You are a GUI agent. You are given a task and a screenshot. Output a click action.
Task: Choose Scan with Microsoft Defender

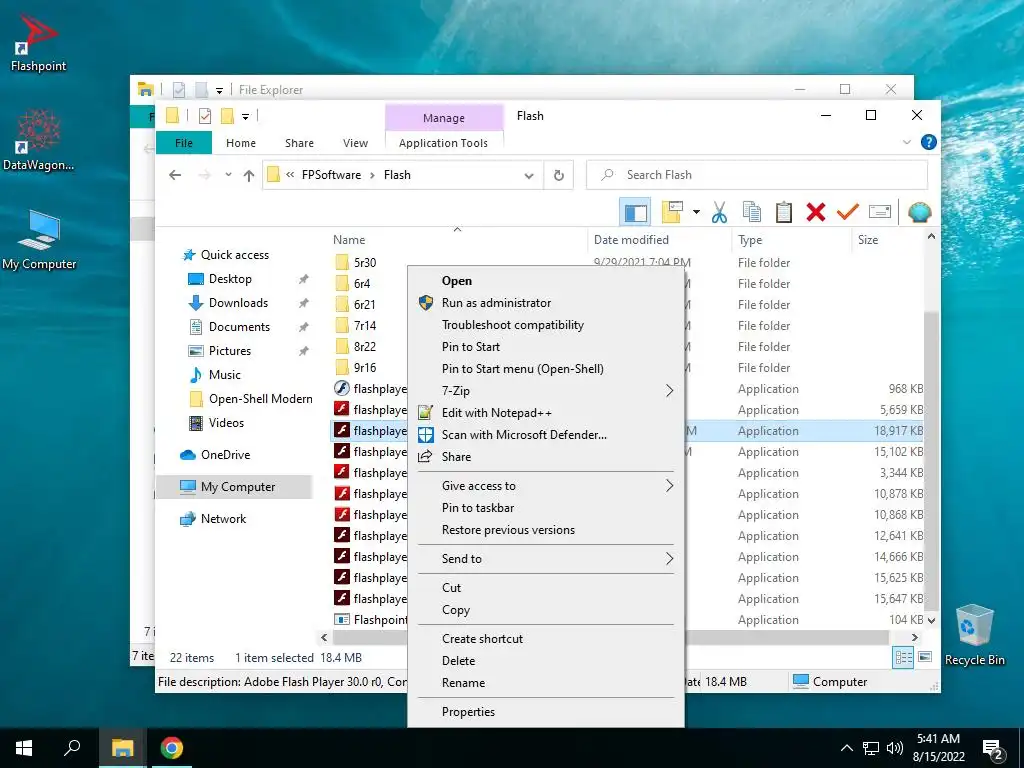pyautogui.click(x=545, y=435)
